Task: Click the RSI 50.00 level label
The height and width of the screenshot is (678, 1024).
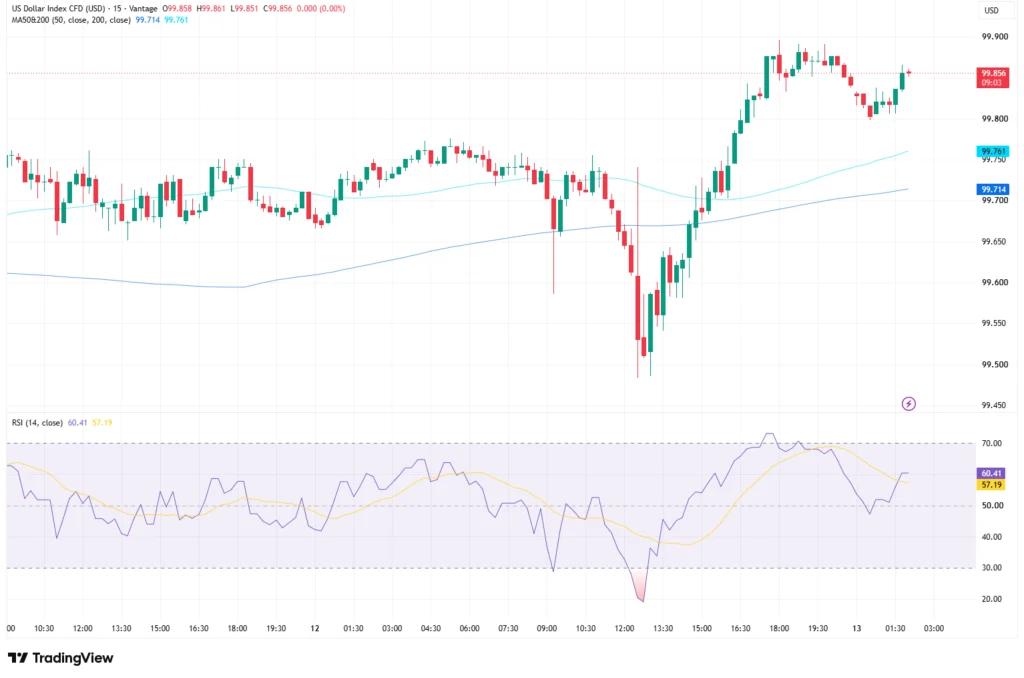Action: [x=991, y=506]
